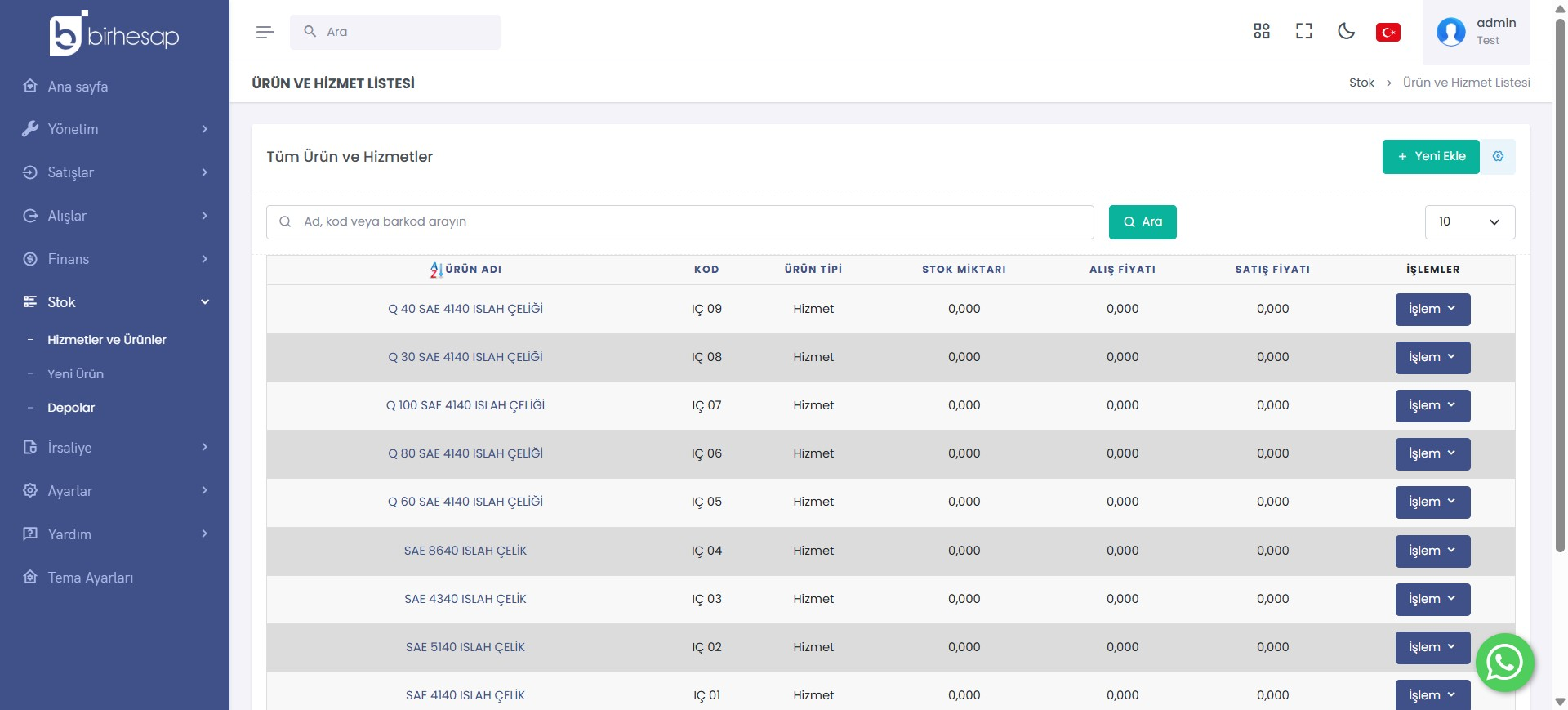This screenshot has width=1568, height=710.
Task: Click the Yeni Ekle button
Action: (1431, 157)
